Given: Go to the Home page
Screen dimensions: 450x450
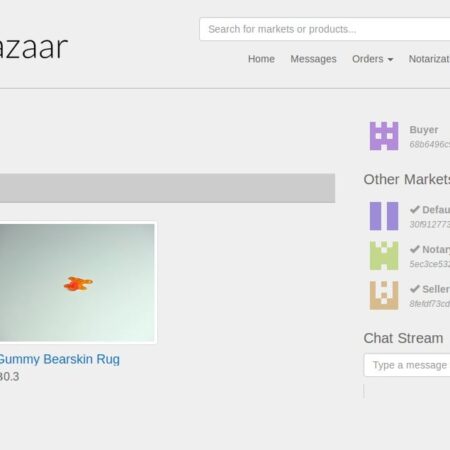Looking at the screenshot, I should (261, 59).
